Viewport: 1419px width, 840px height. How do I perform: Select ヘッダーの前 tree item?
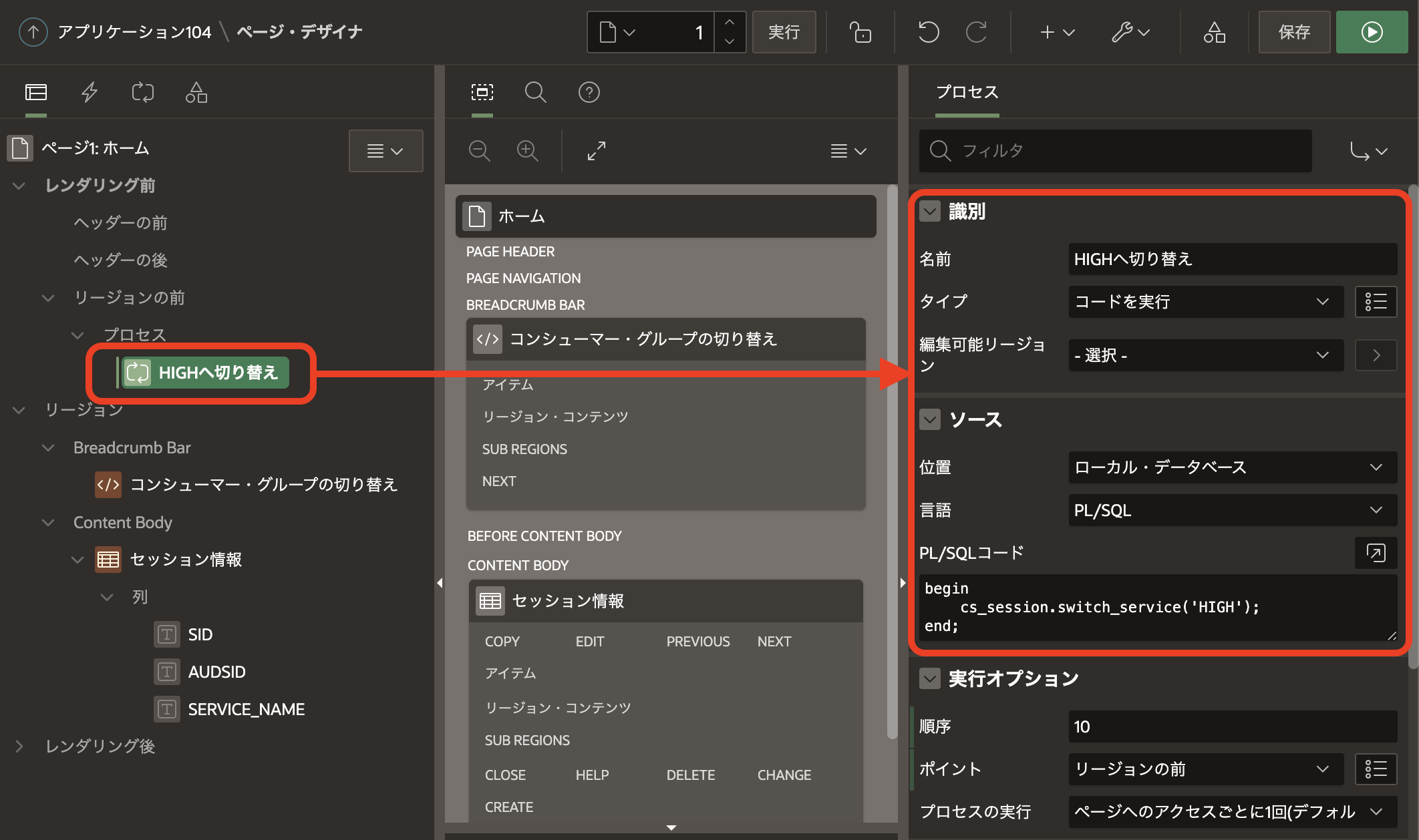120,223
